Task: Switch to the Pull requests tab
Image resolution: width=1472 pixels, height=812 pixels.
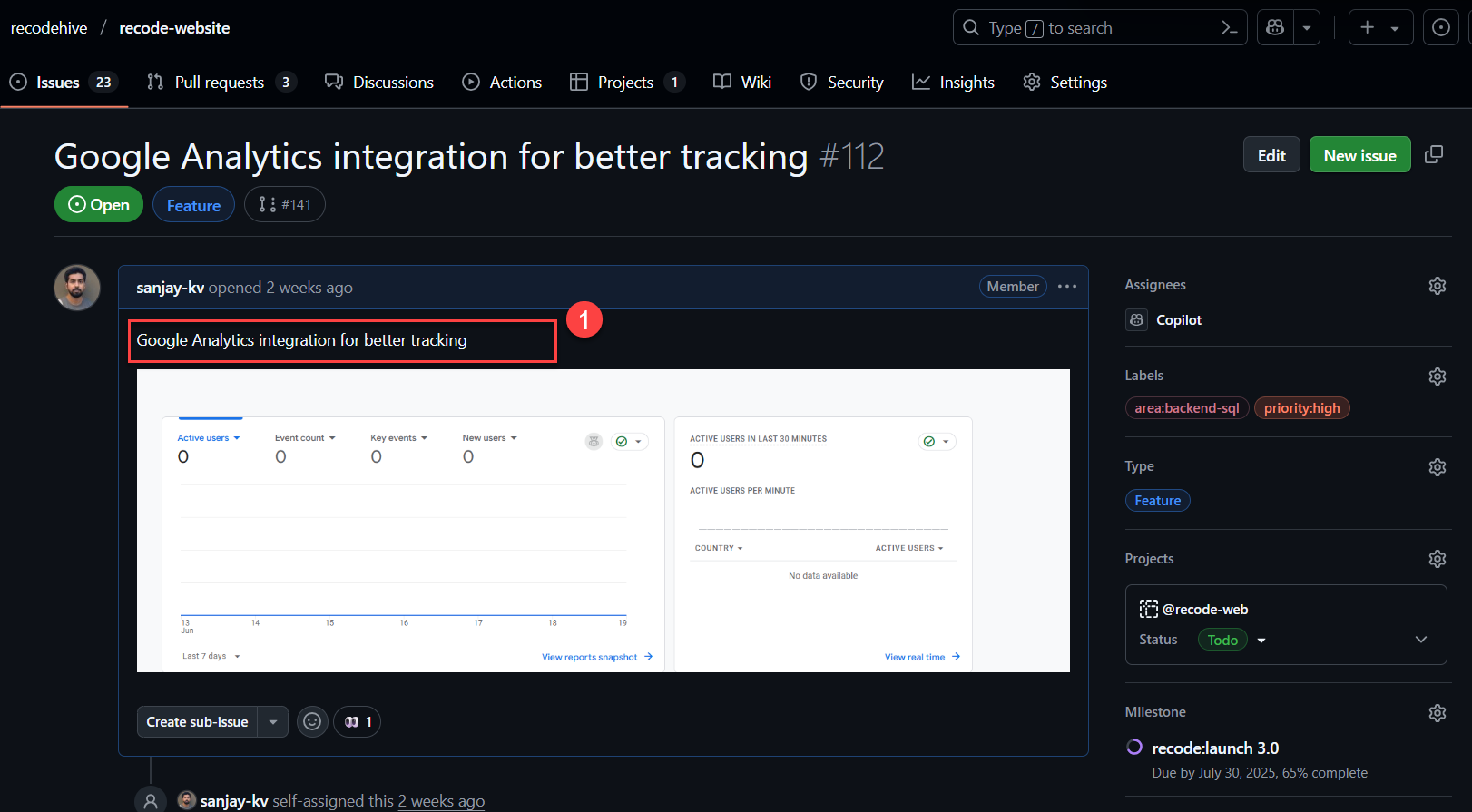Action: (x=221, y=83)
